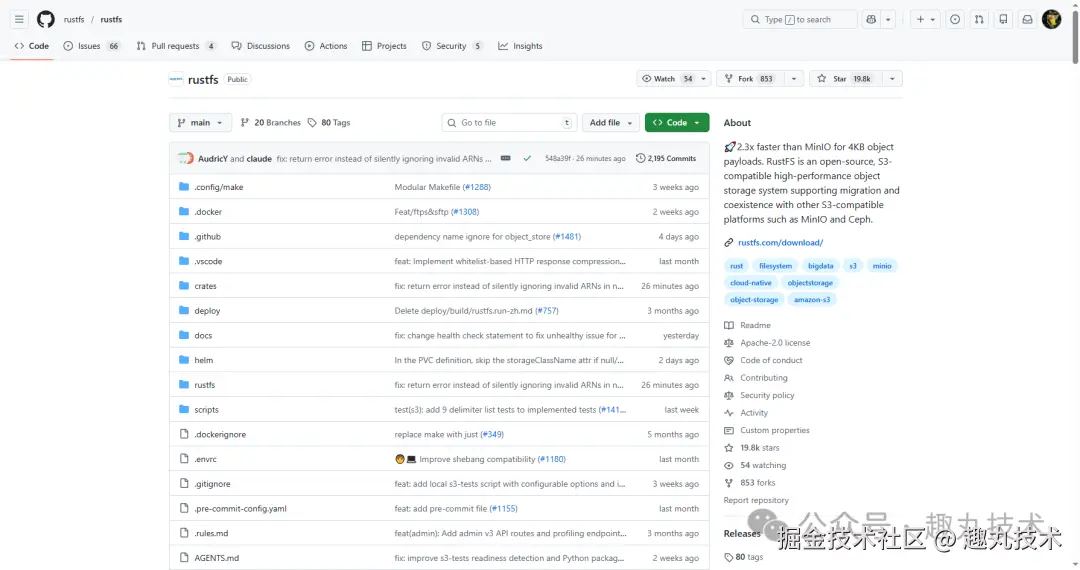Screen dimensions: 1080x570
Task: Switch to the Pull requests tab
Action: click(176, 46)
